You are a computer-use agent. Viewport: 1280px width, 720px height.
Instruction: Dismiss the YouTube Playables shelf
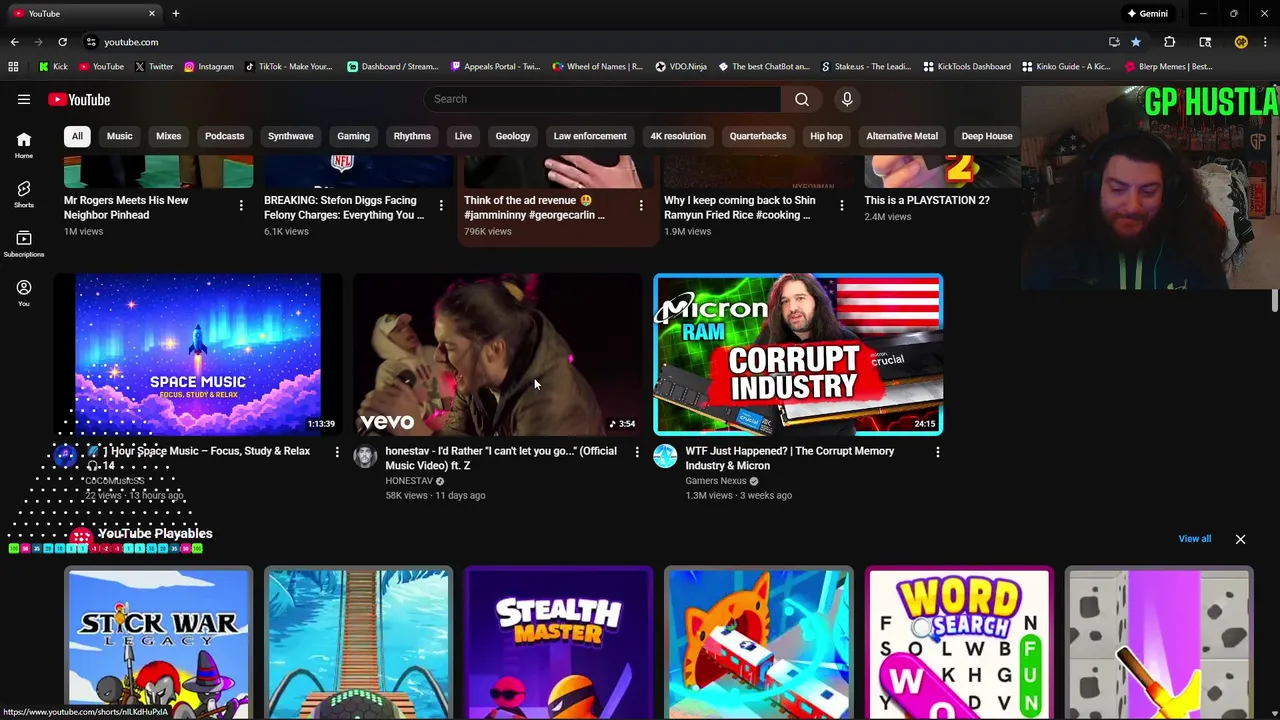(x=1240, y=539)
